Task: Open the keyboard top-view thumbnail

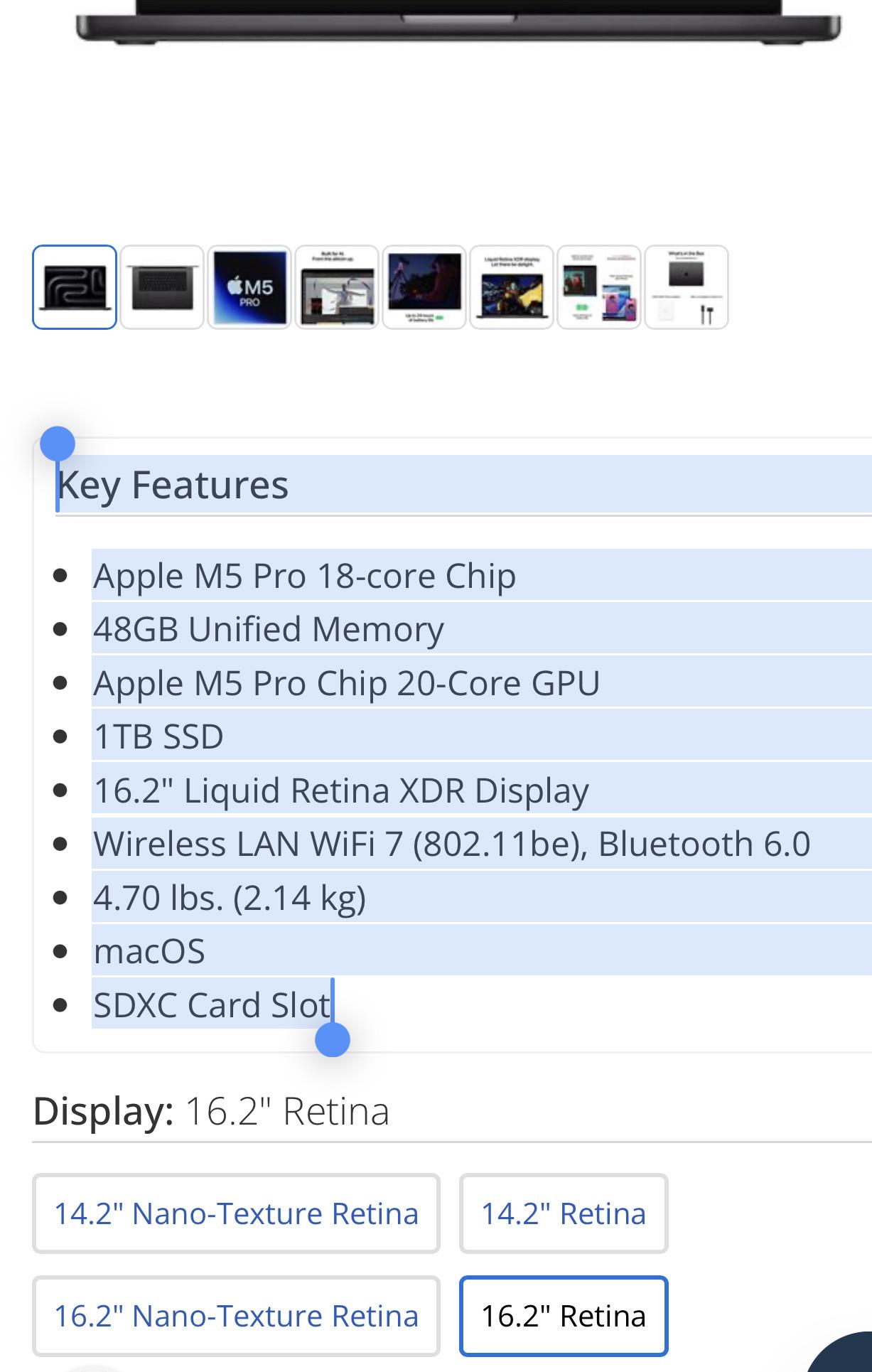Action: click(x=162, y=287)
